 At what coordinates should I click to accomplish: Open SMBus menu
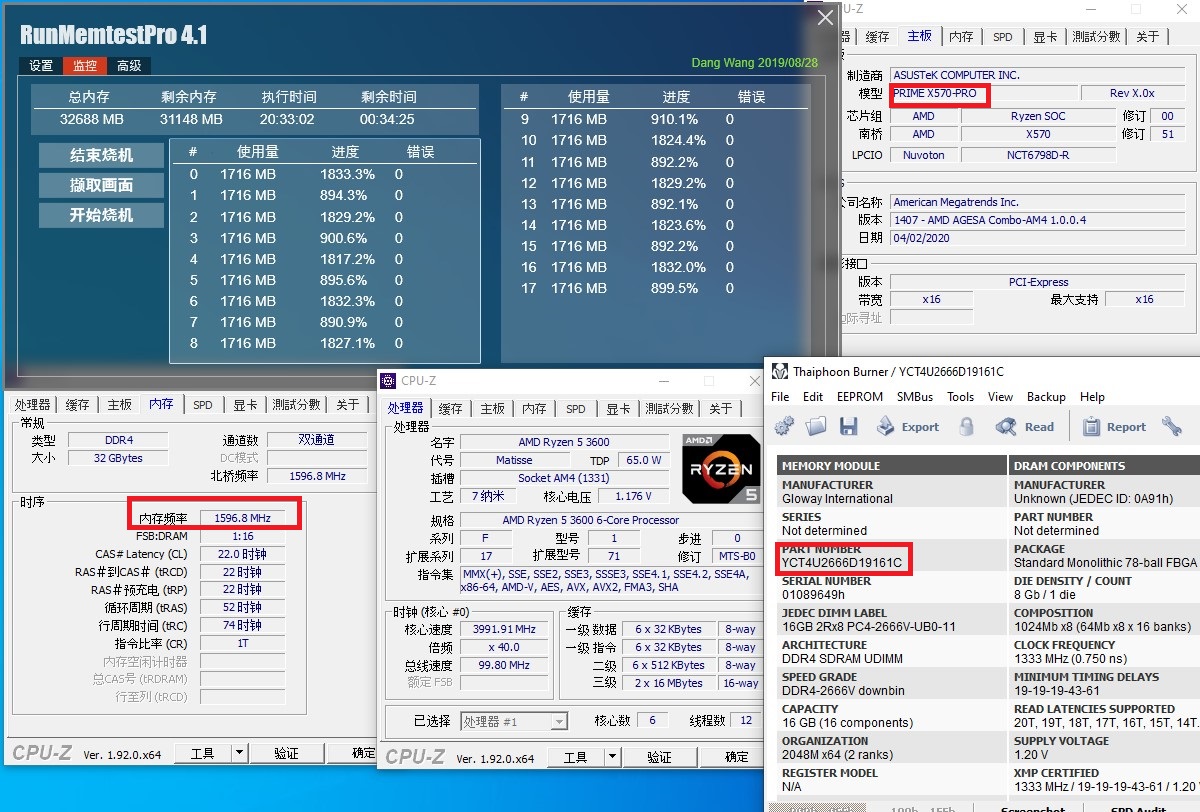(x=915, y=397)
